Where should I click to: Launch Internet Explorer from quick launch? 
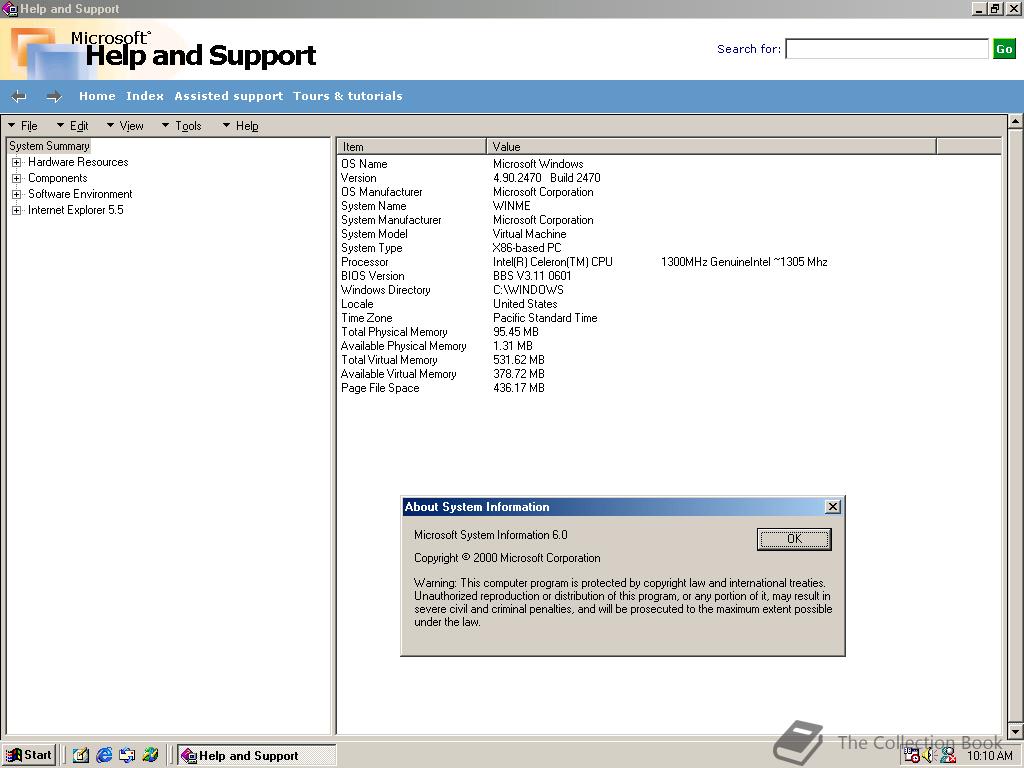pos(104,756)
